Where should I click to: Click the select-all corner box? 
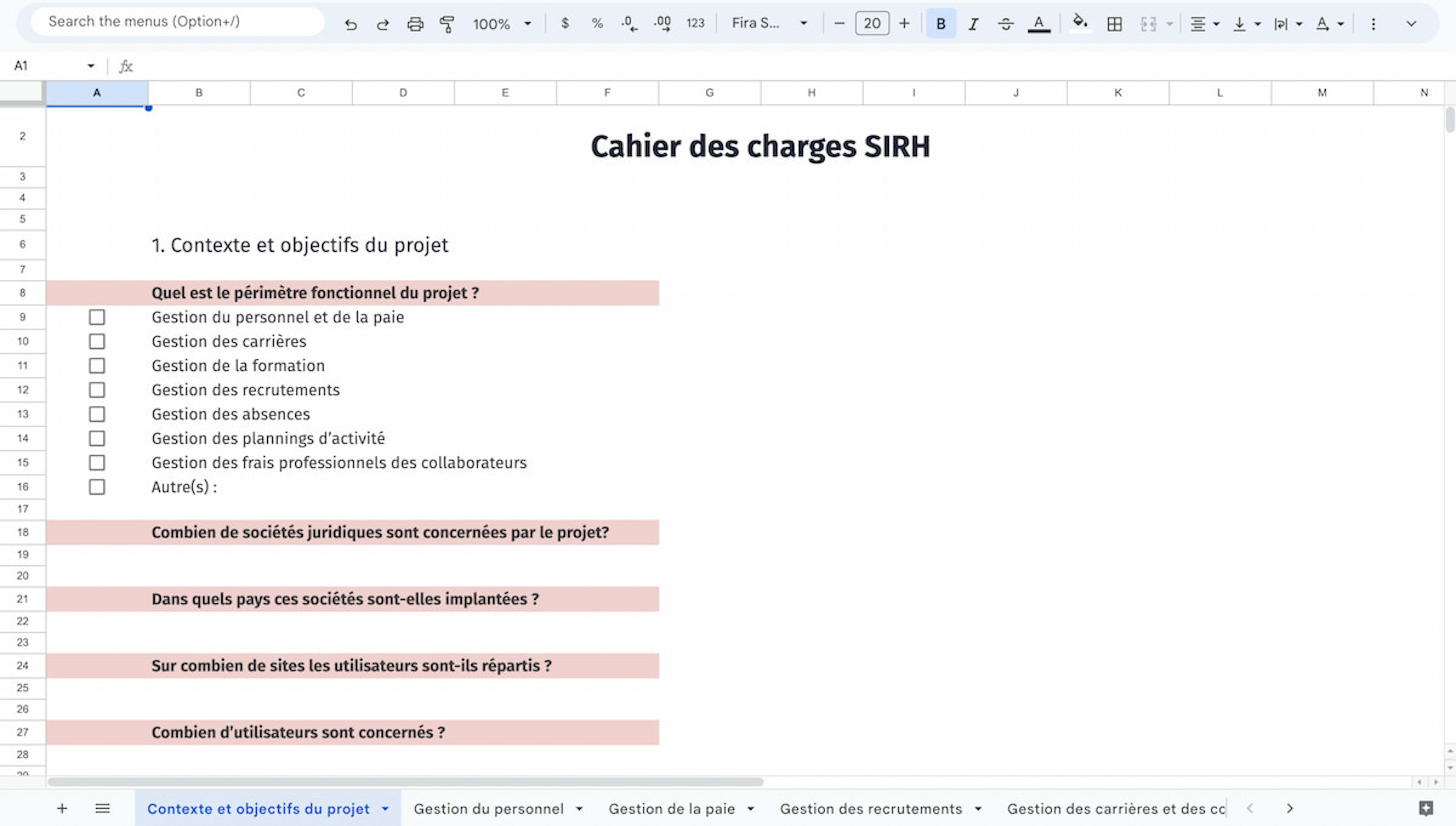22,92
